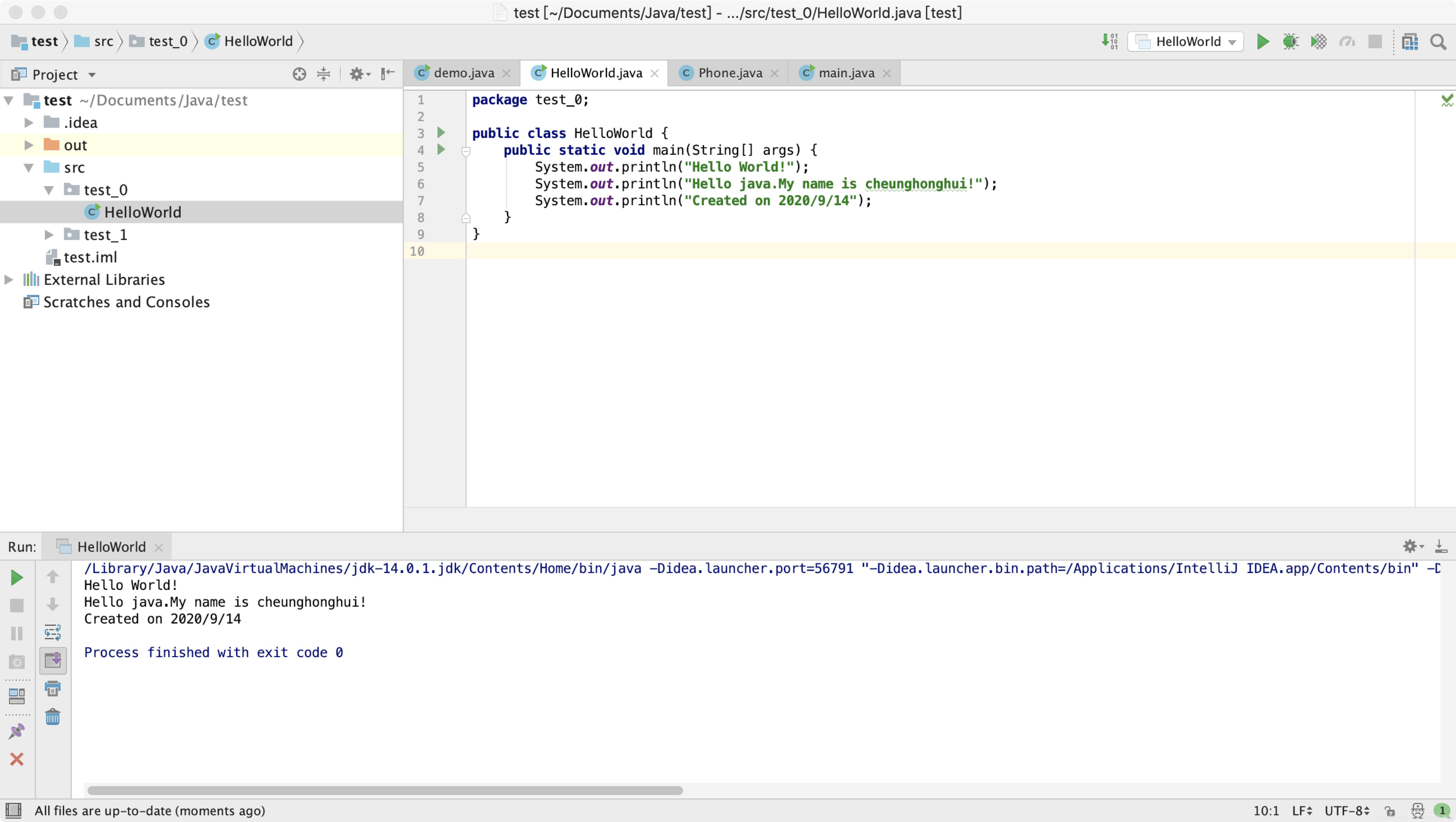The image size is (1456, 822).
Task: Change UTF-8 encoding in status bar
Action: 1347,811
